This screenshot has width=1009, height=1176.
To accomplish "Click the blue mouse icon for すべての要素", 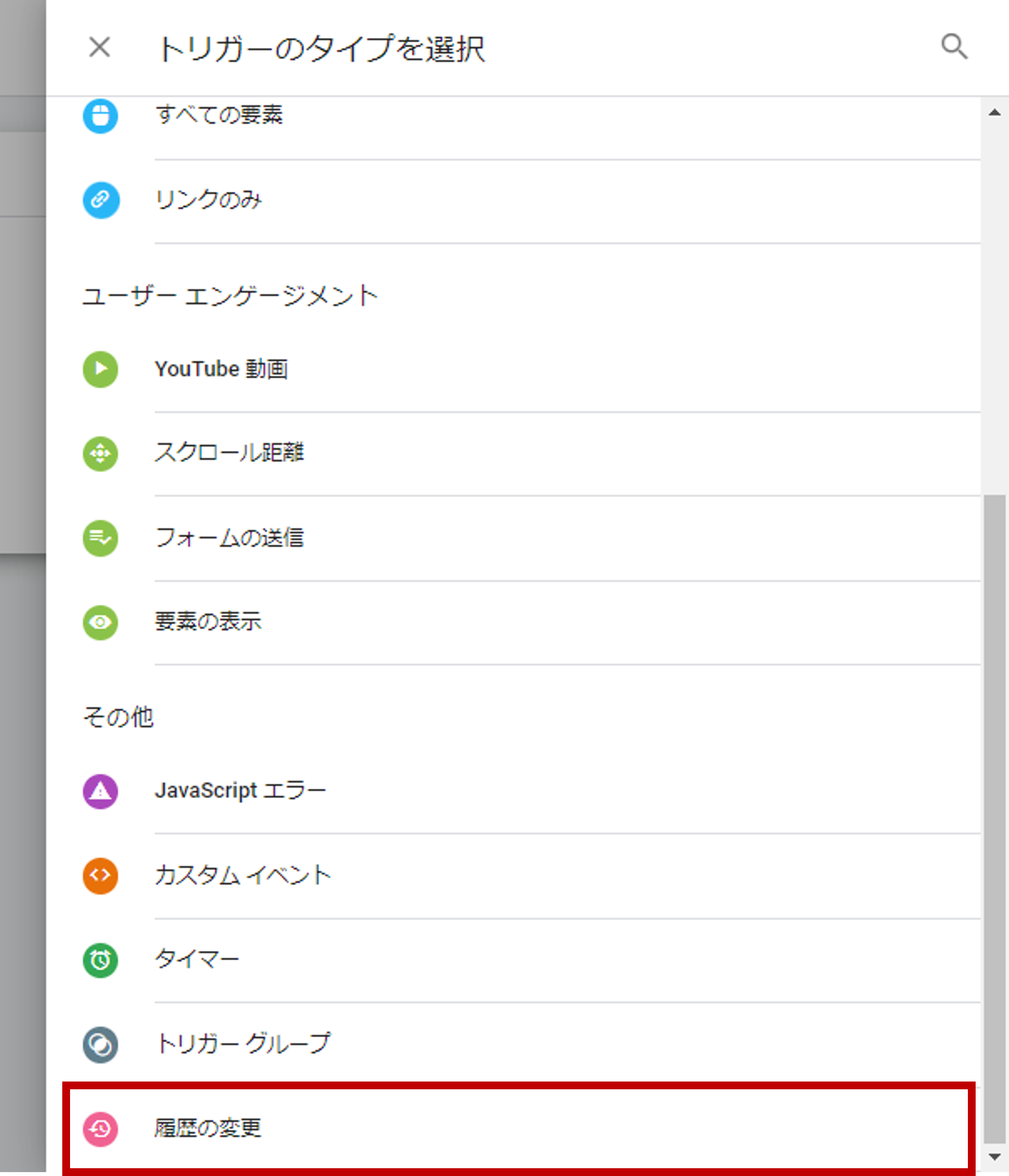I will point(101,116).
